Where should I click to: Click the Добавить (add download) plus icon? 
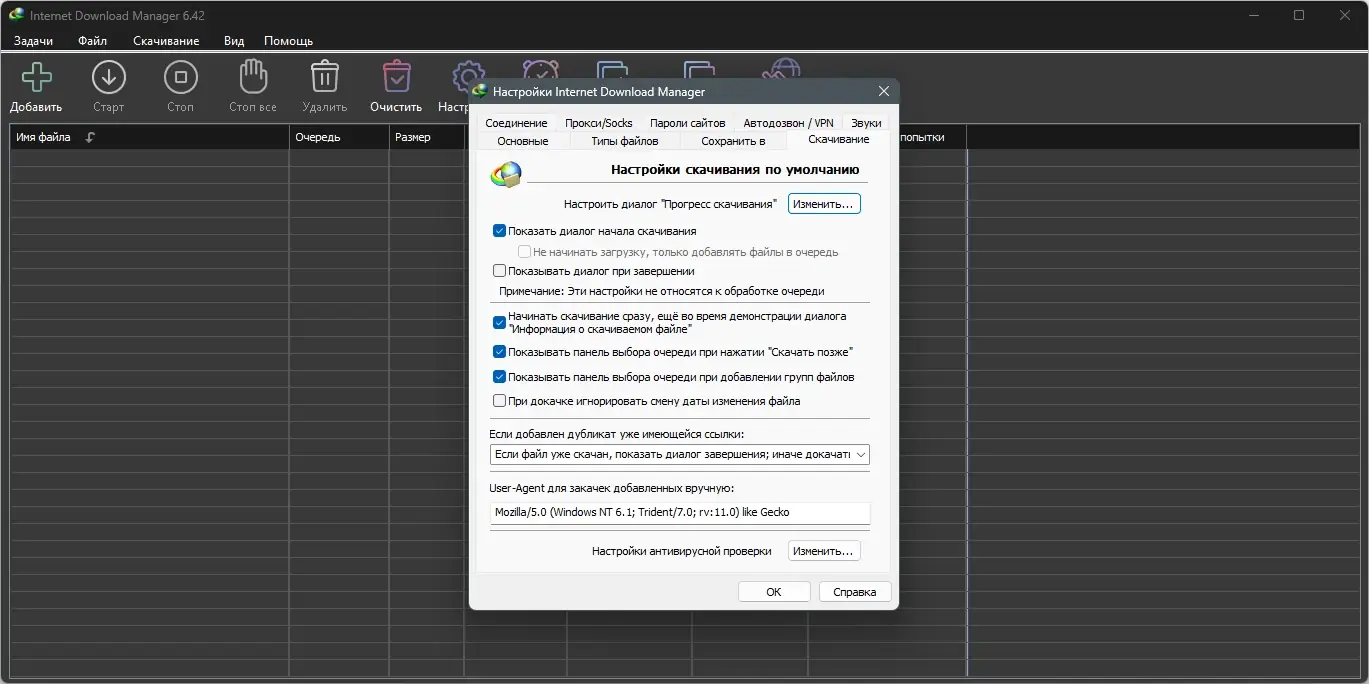pos(36,77)
